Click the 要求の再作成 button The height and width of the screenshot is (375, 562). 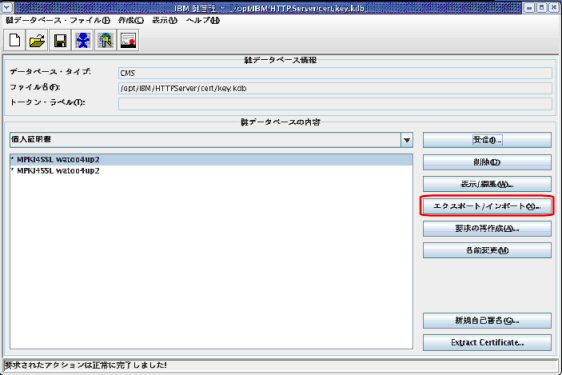click(x=487, y=228)
